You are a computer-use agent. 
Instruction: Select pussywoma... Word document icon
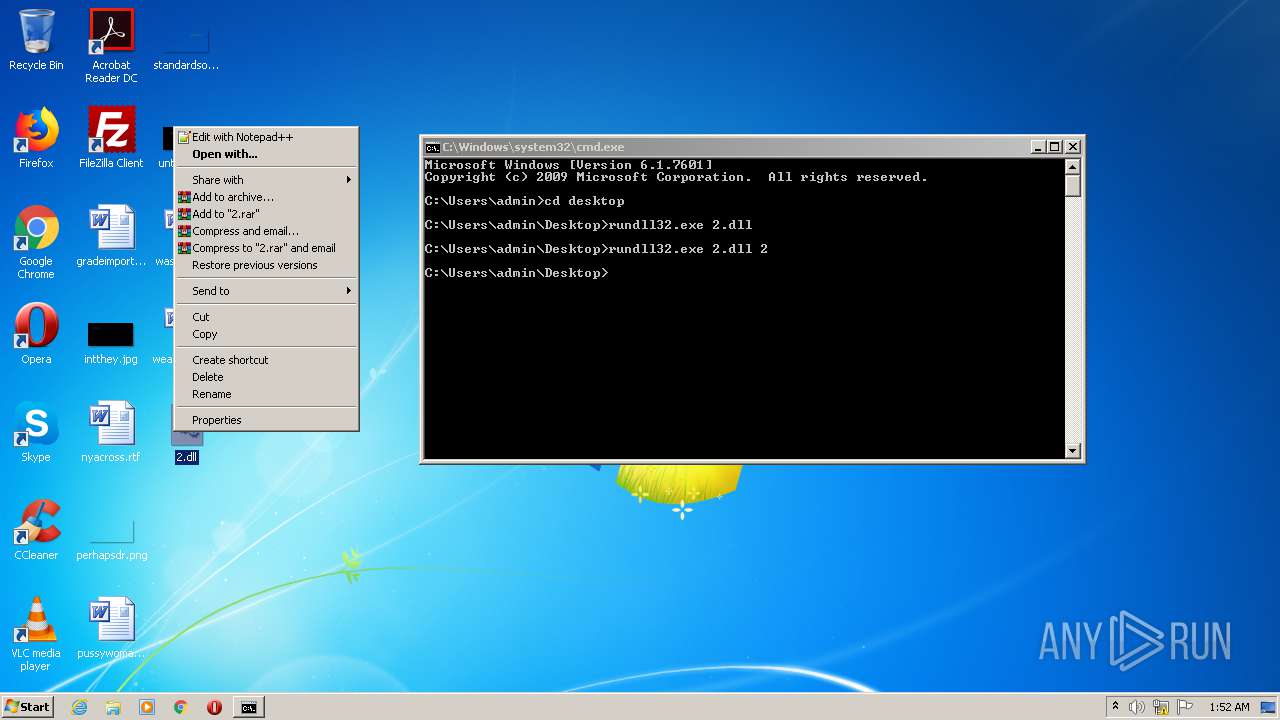[111, 628]
